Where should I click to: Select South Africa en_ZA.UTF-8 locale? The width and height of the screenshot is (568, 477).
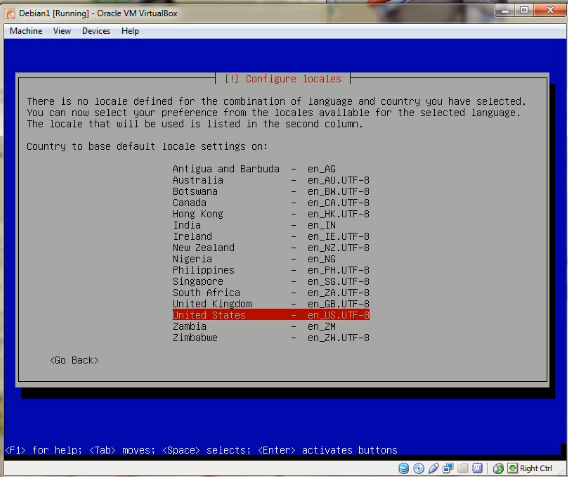(x=271, y=292)
